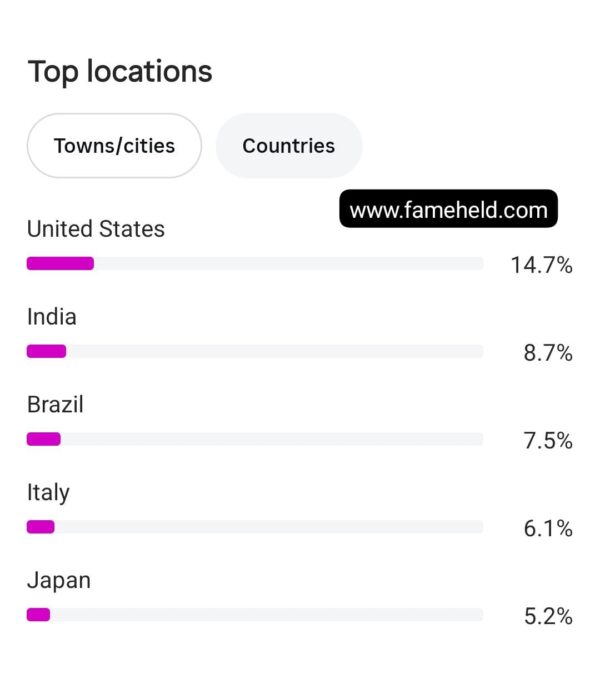Click the India magenta bar
The image size is (600, 688).
(47, 351)
